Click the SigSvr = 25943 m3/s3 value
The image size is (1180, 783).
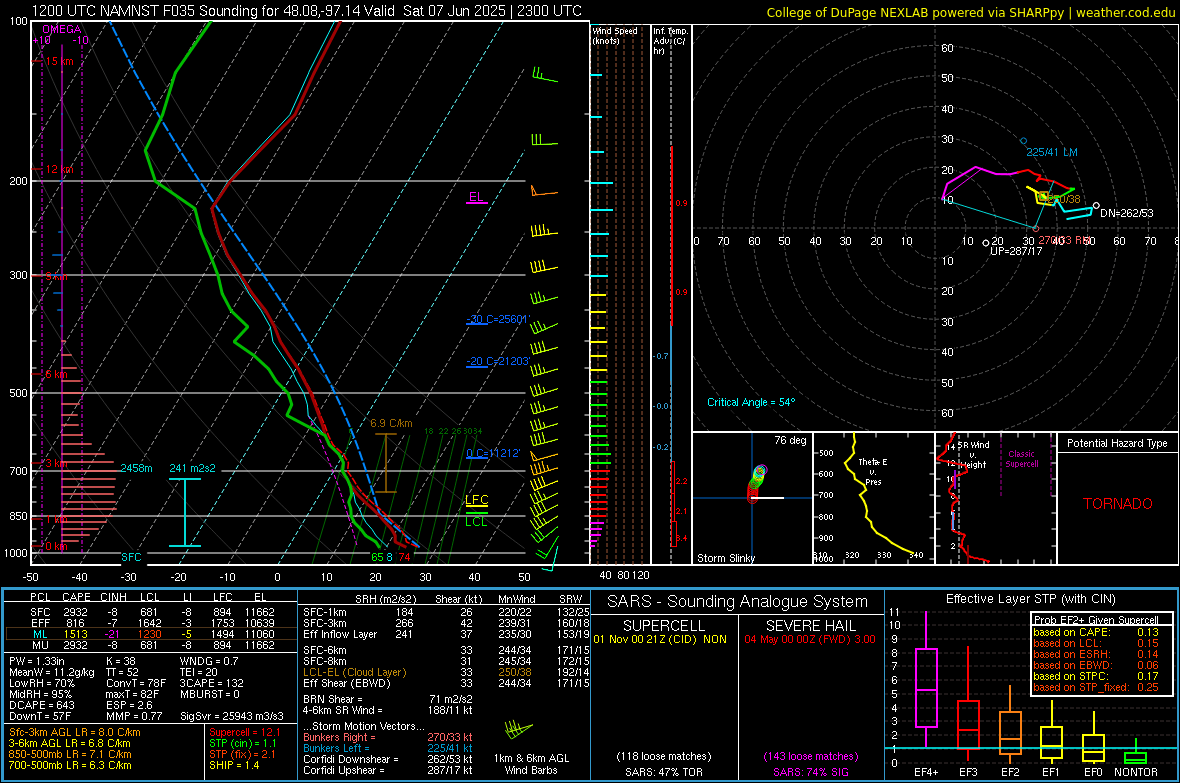[232, 717]
